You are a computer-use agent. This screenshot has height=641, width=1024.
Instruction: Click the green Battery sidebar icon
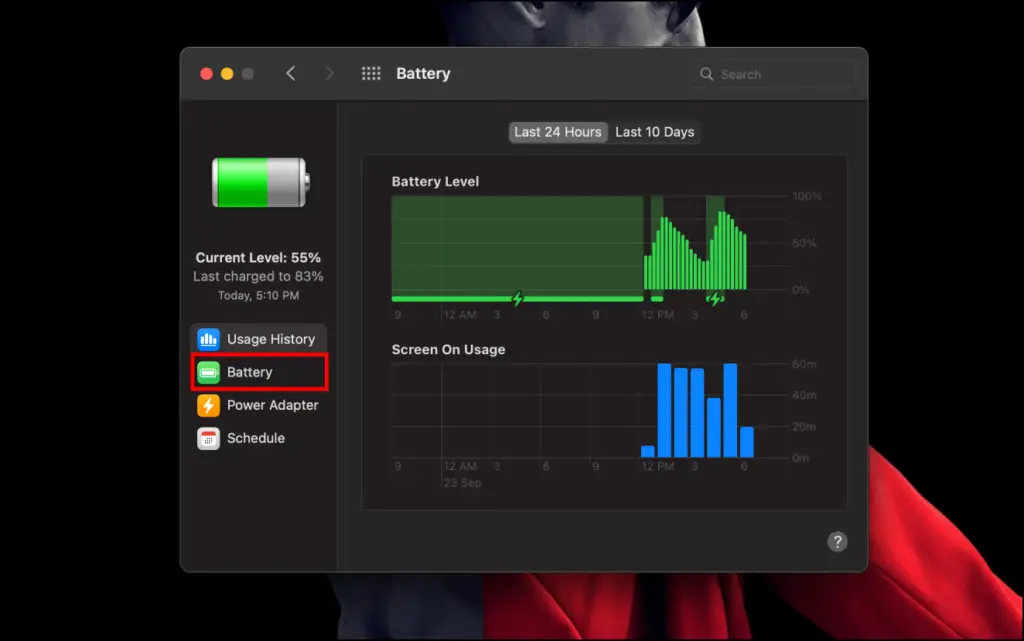point(208,373)
